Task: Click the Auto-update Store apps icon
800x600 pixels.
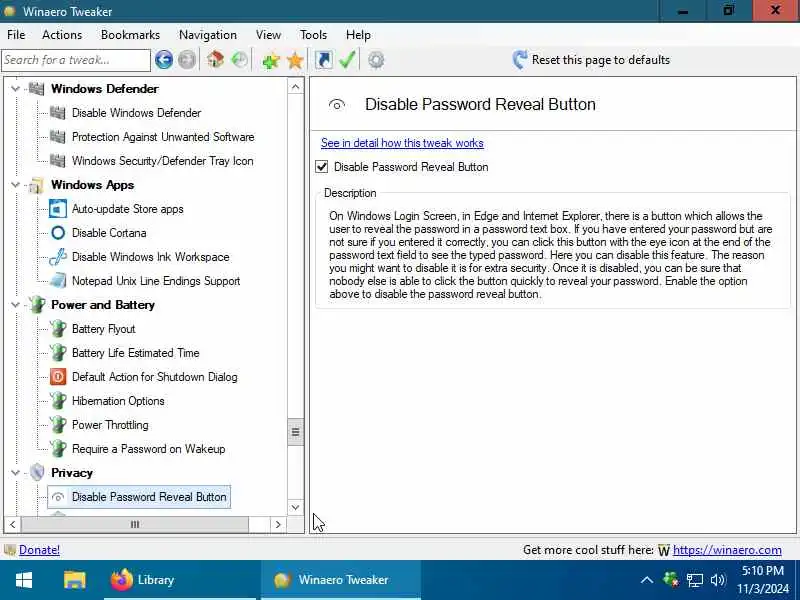Action: [58, 209]
